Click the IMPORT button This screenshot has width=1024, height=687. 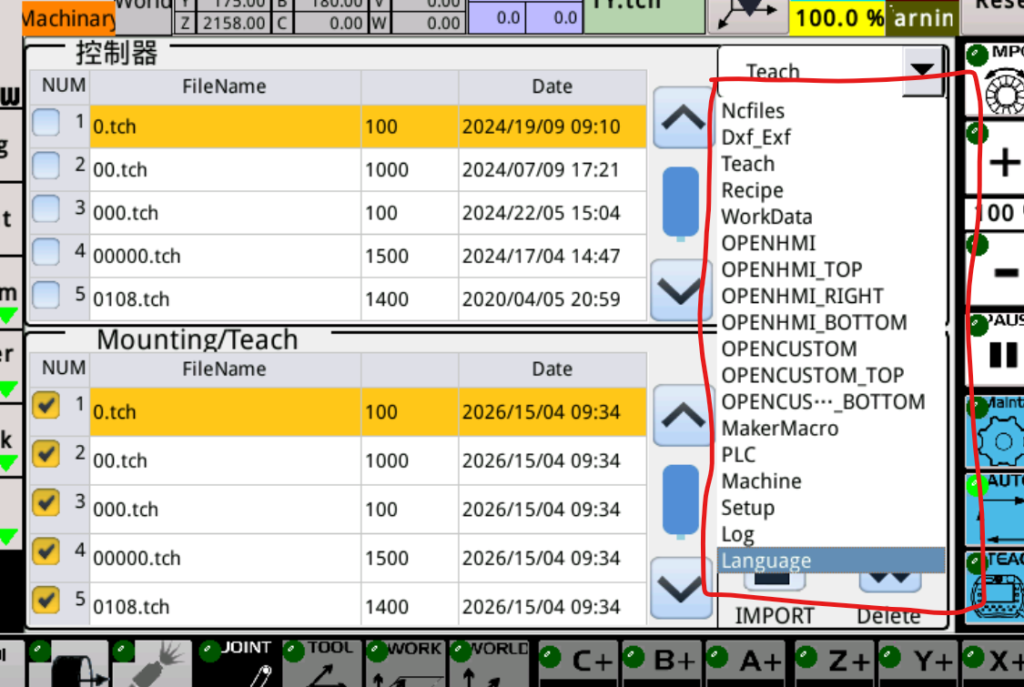click(774, 616)
